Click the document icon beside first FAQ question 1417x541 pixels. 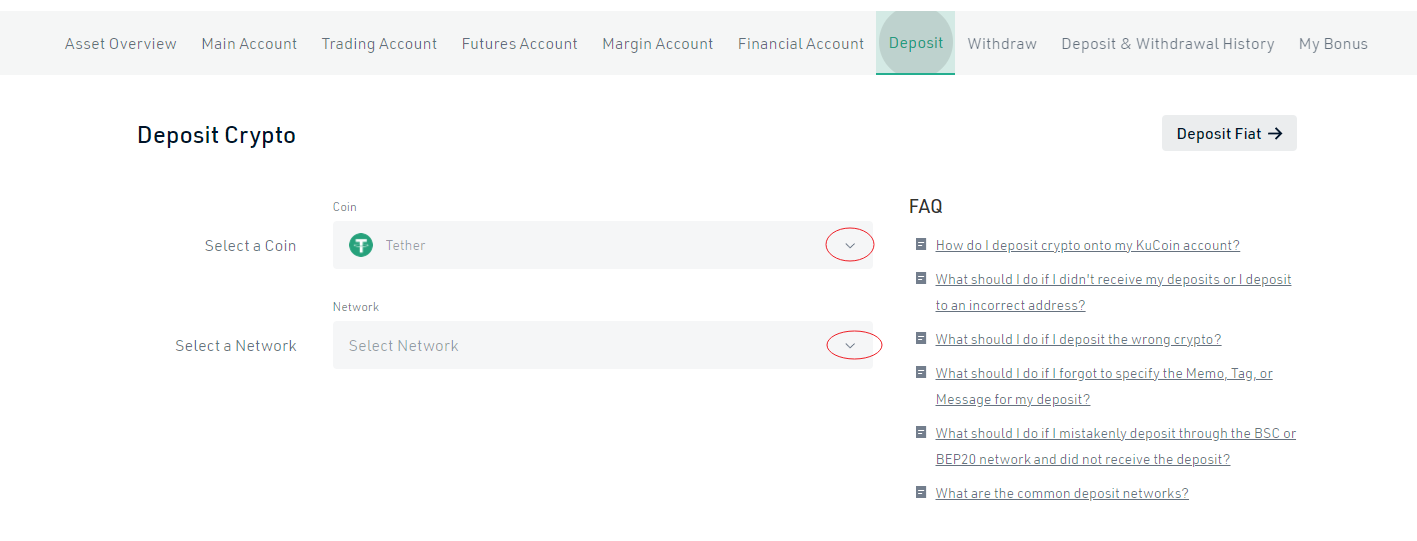(921, 244)
